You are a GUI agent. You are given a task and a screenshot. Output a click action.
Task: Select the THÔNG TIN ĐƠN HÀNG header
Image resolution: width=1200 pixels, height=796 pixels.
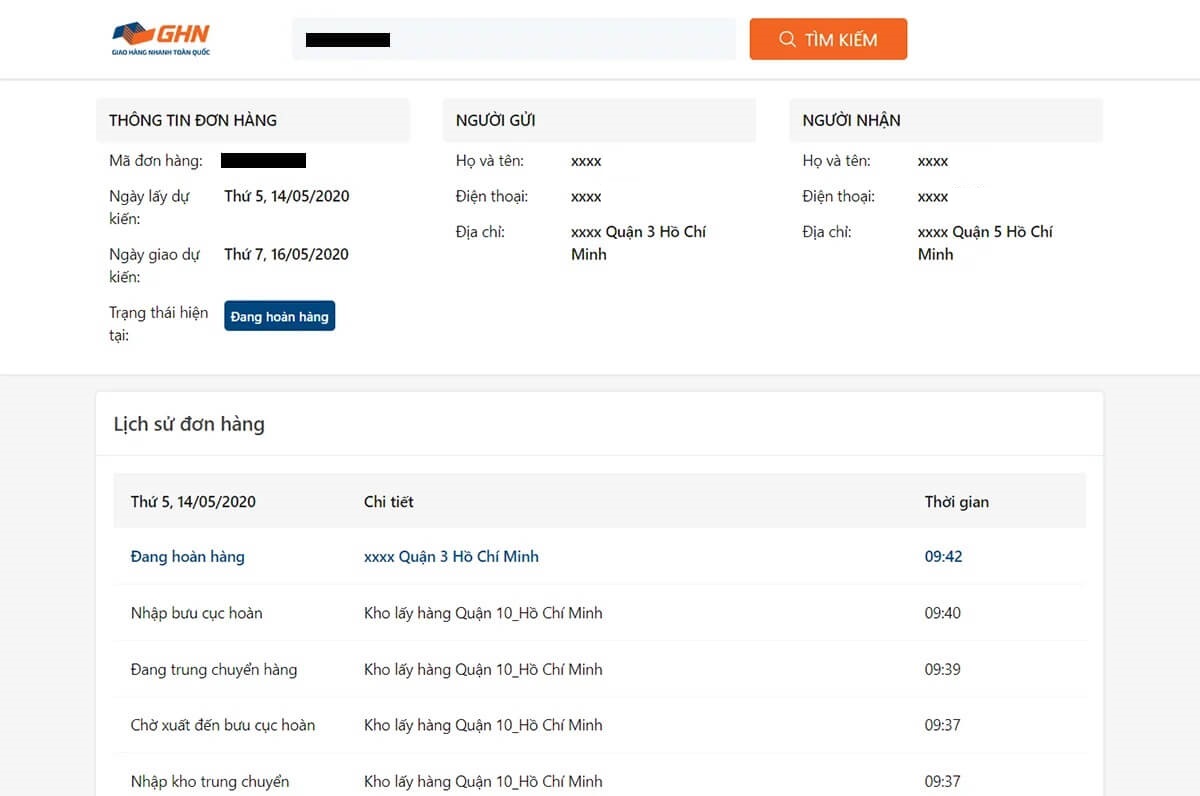[x=193, y=120]
